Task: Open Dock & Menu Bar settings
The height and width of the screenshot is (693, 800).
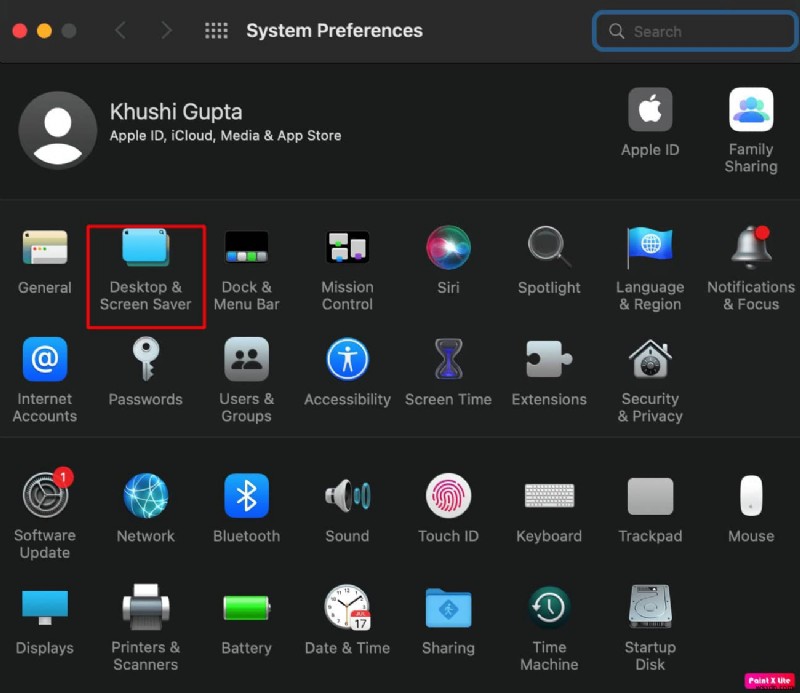Action: (x=246, y=248)
